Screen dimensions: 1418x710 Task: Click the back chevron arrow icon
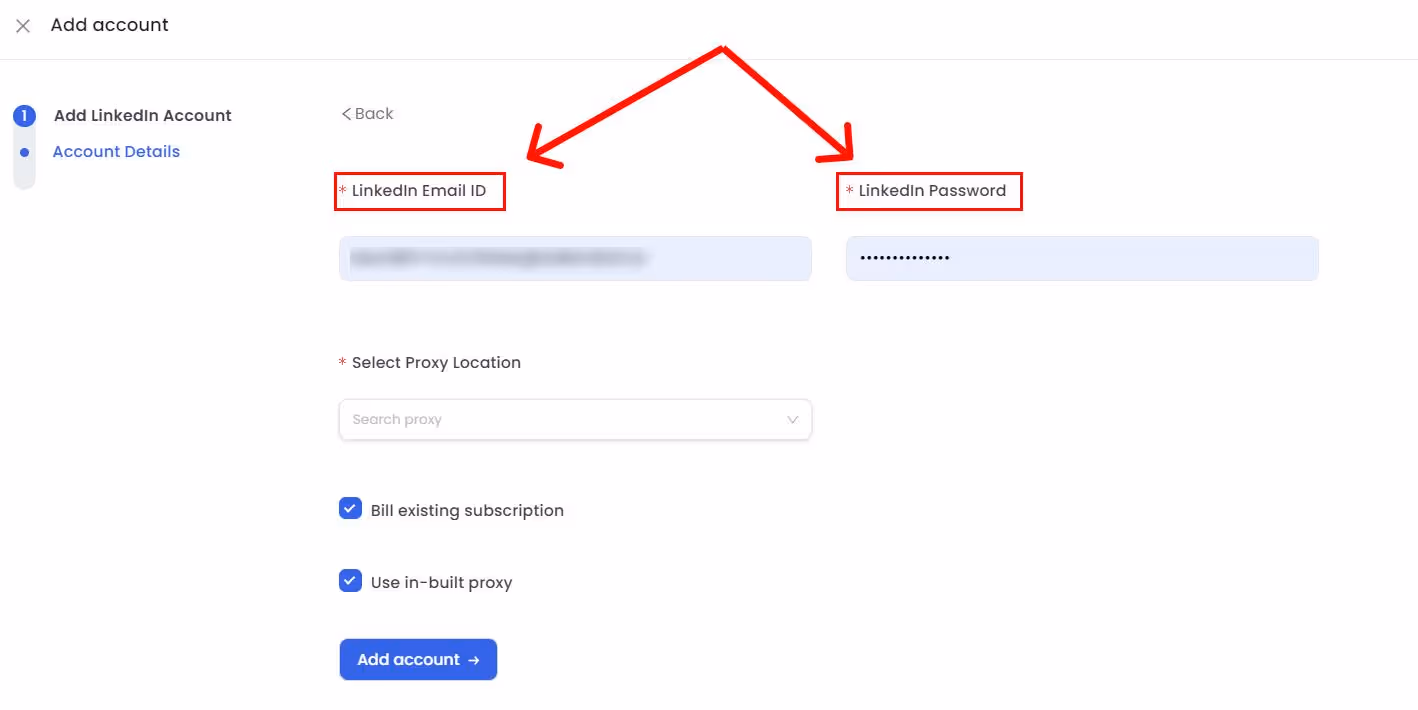click(347, 113)
